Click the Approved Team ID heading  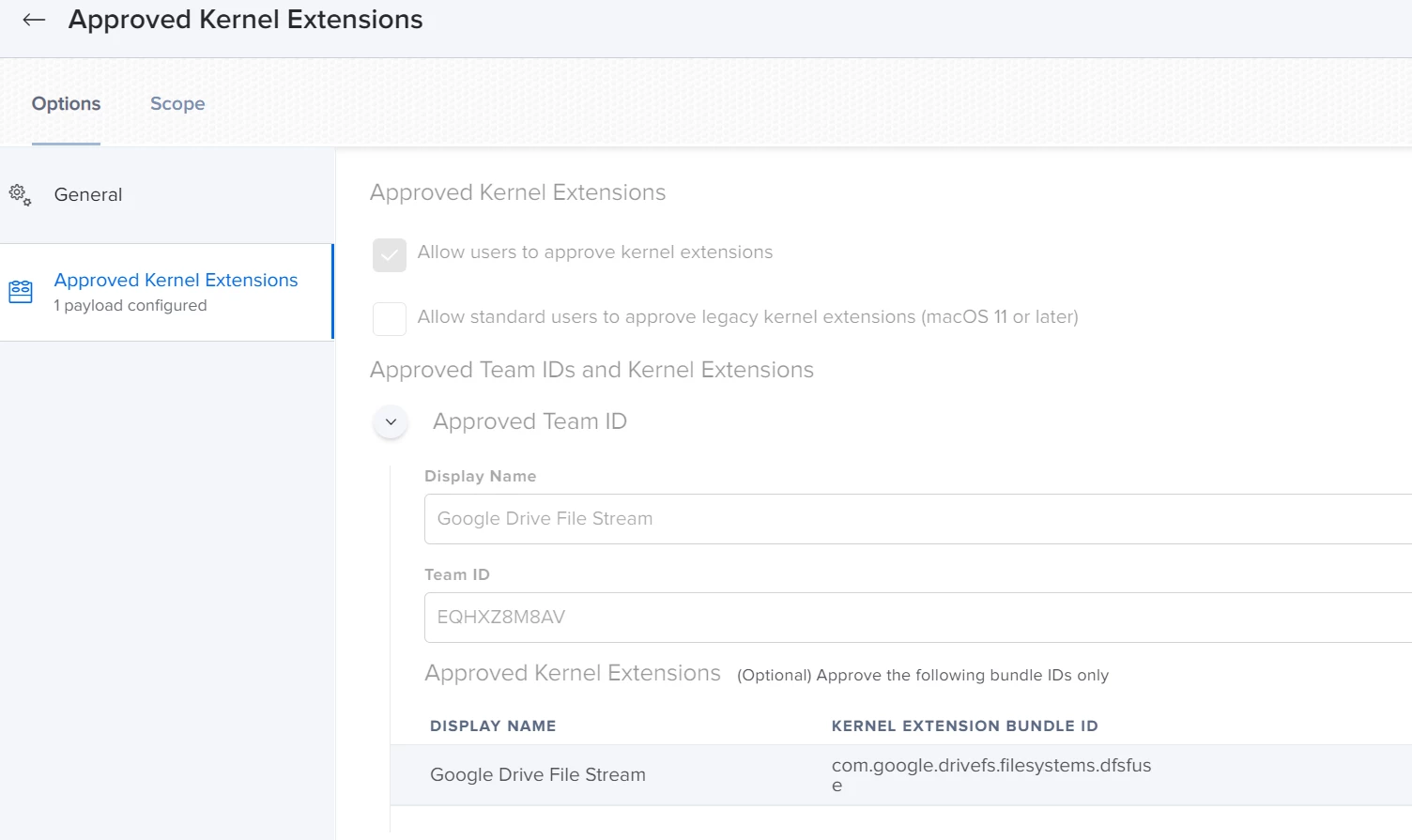tap(529, 421)
